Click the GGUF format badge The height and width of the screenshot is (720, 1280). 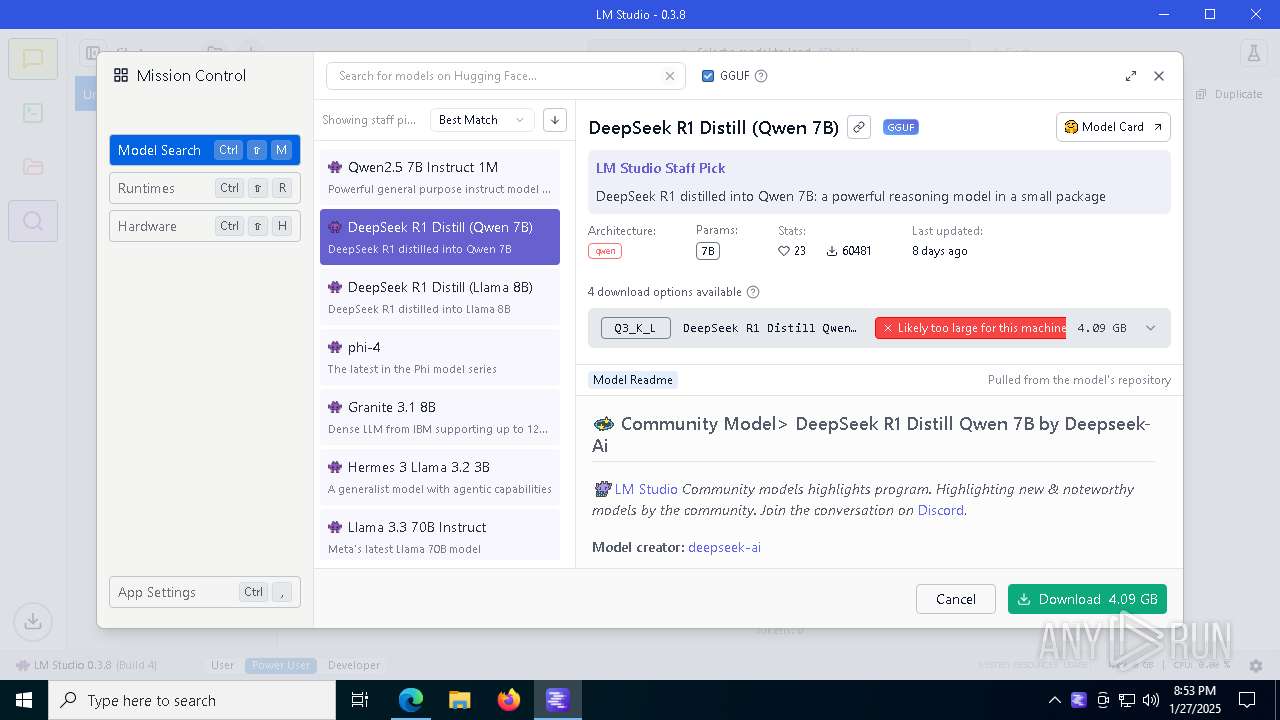(901, 127)
